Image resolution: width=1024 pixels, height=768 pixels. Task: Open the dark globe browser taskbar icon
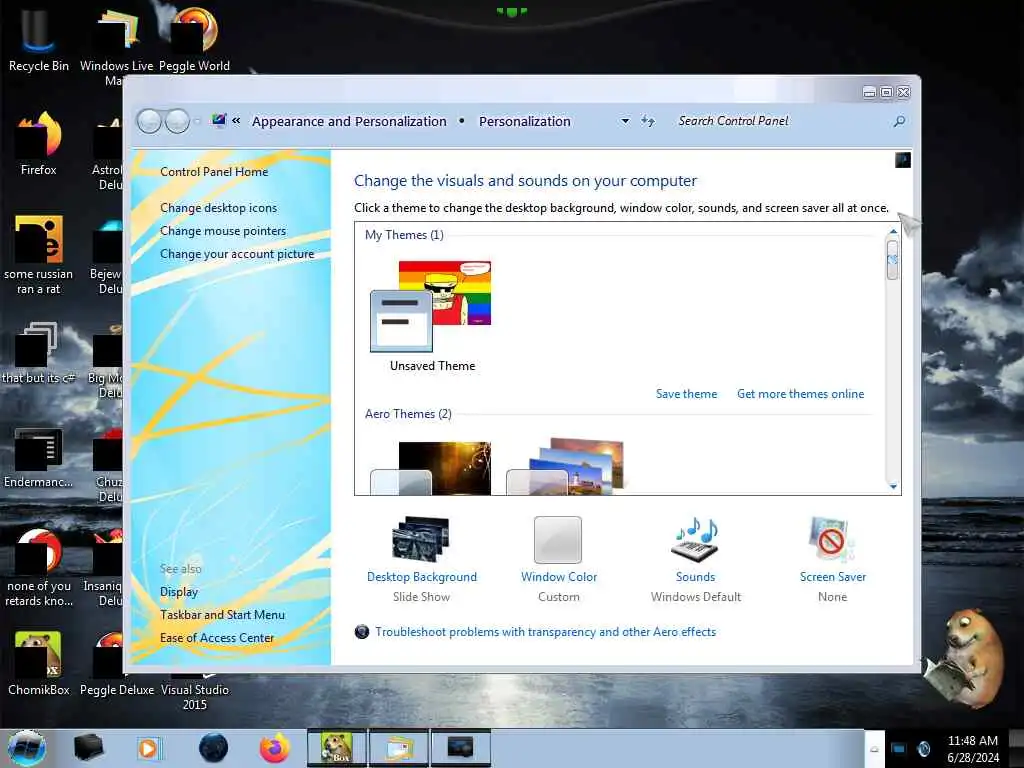[213, 748]
